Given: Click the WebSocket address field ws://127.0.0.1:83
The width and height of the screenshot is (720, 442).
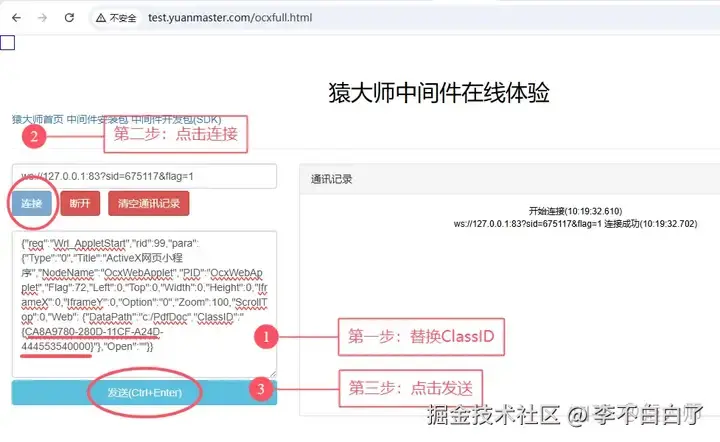Looking at the screenshot, I should [144, 176].
